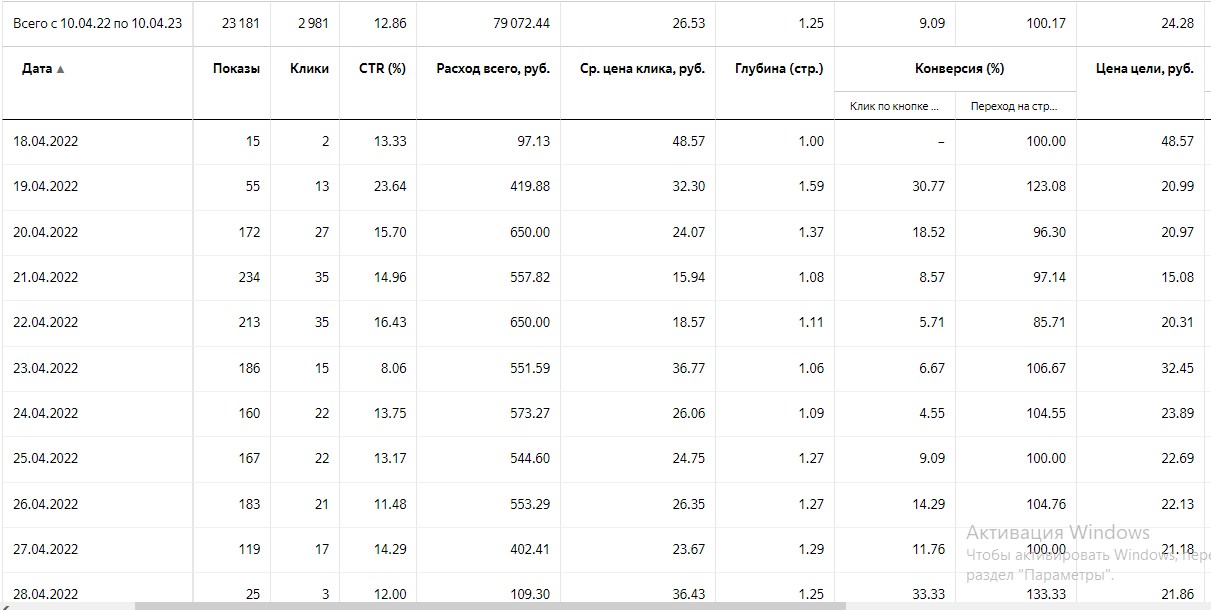Sort by Расход всего, руб. header

[x=493, y=69]
